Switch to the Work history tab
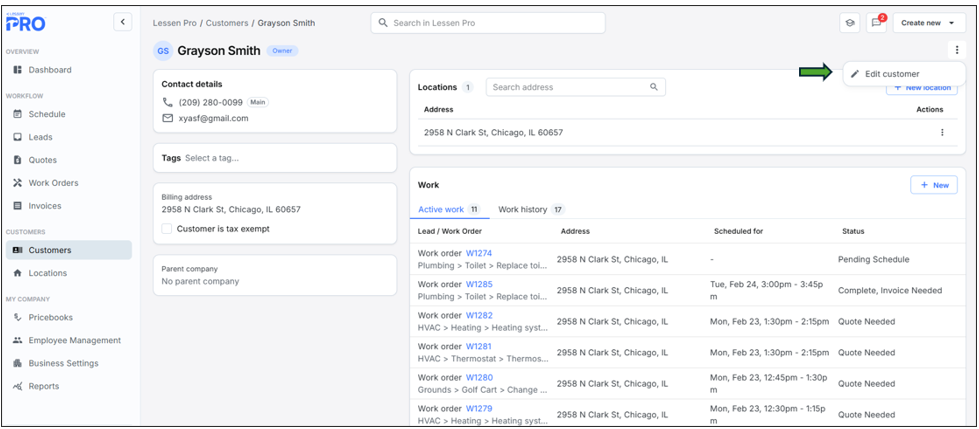This screenshot has width=979, height=429. tap(522, 209)
